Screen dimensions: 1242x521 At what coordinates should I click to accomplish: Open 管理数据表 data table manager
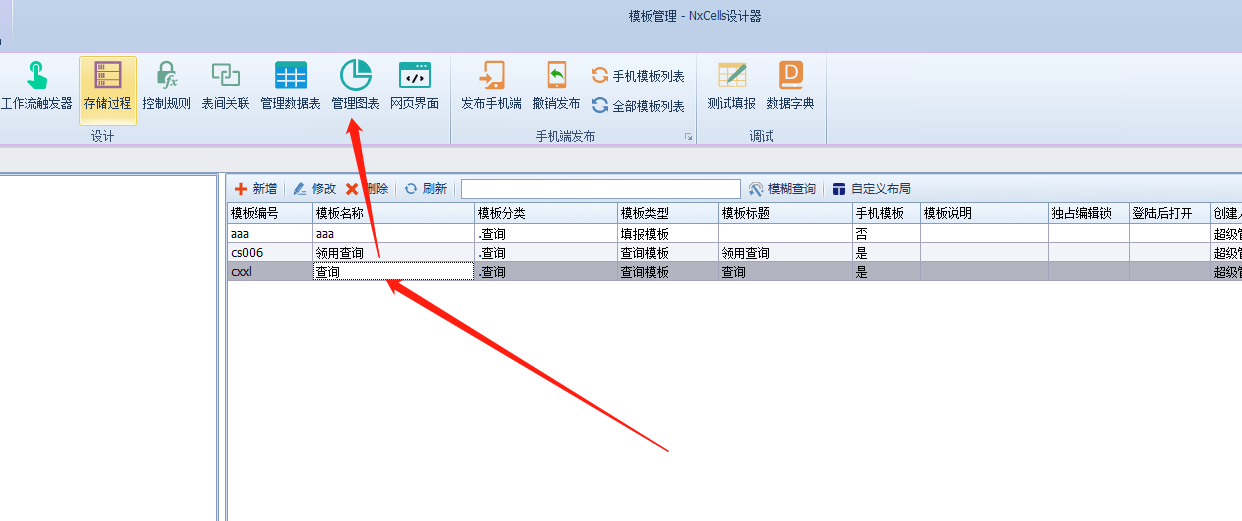coord(290,86)
